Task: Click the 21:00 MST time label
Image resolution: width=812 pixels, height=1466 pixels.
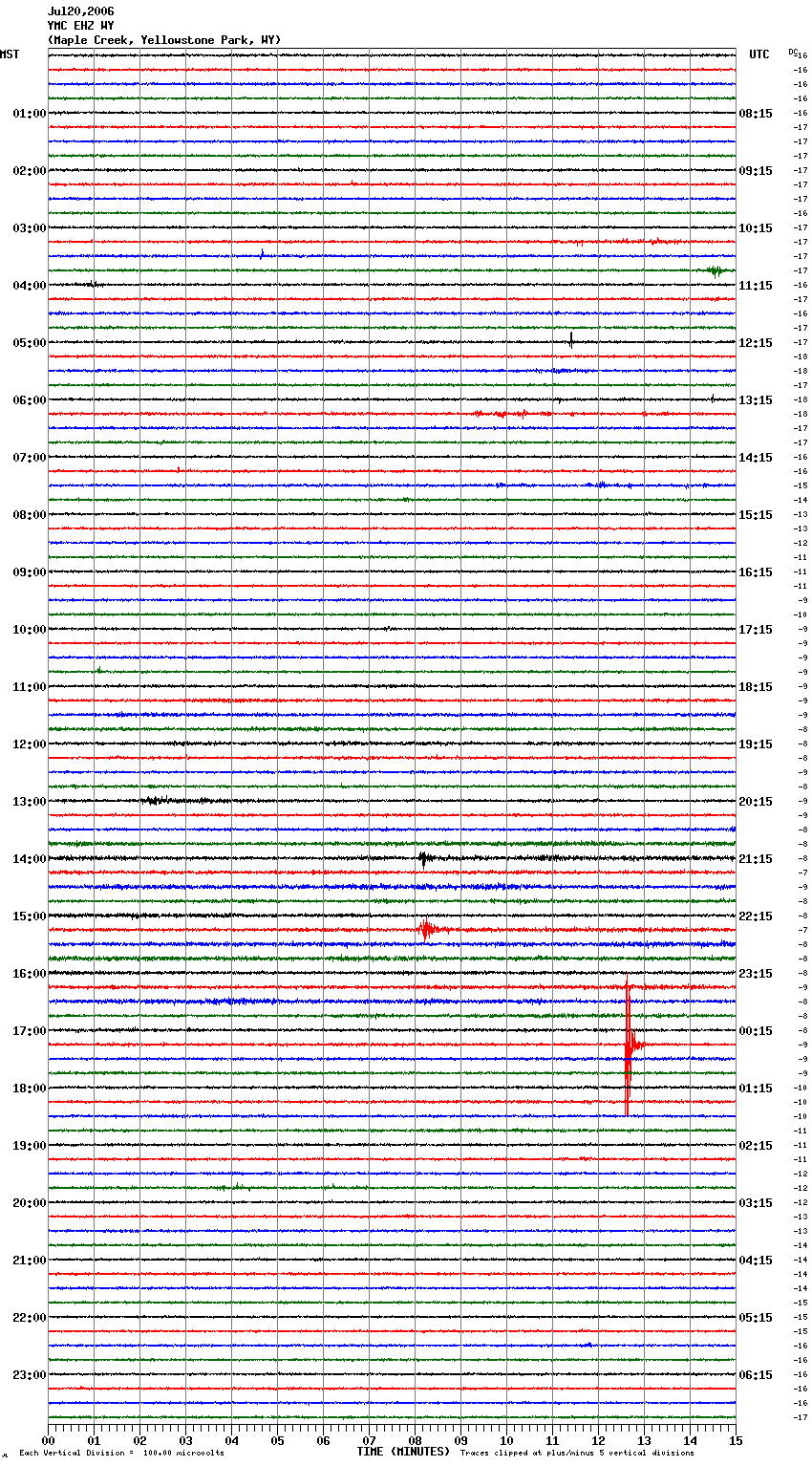Action: (x=30, y=1261)
